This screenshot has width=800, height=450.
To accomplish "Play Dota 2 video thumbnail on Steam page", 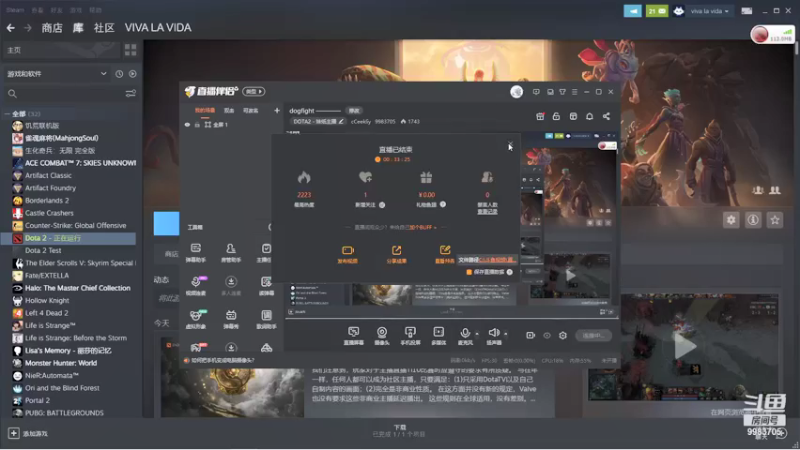I will tap(685, 347).
